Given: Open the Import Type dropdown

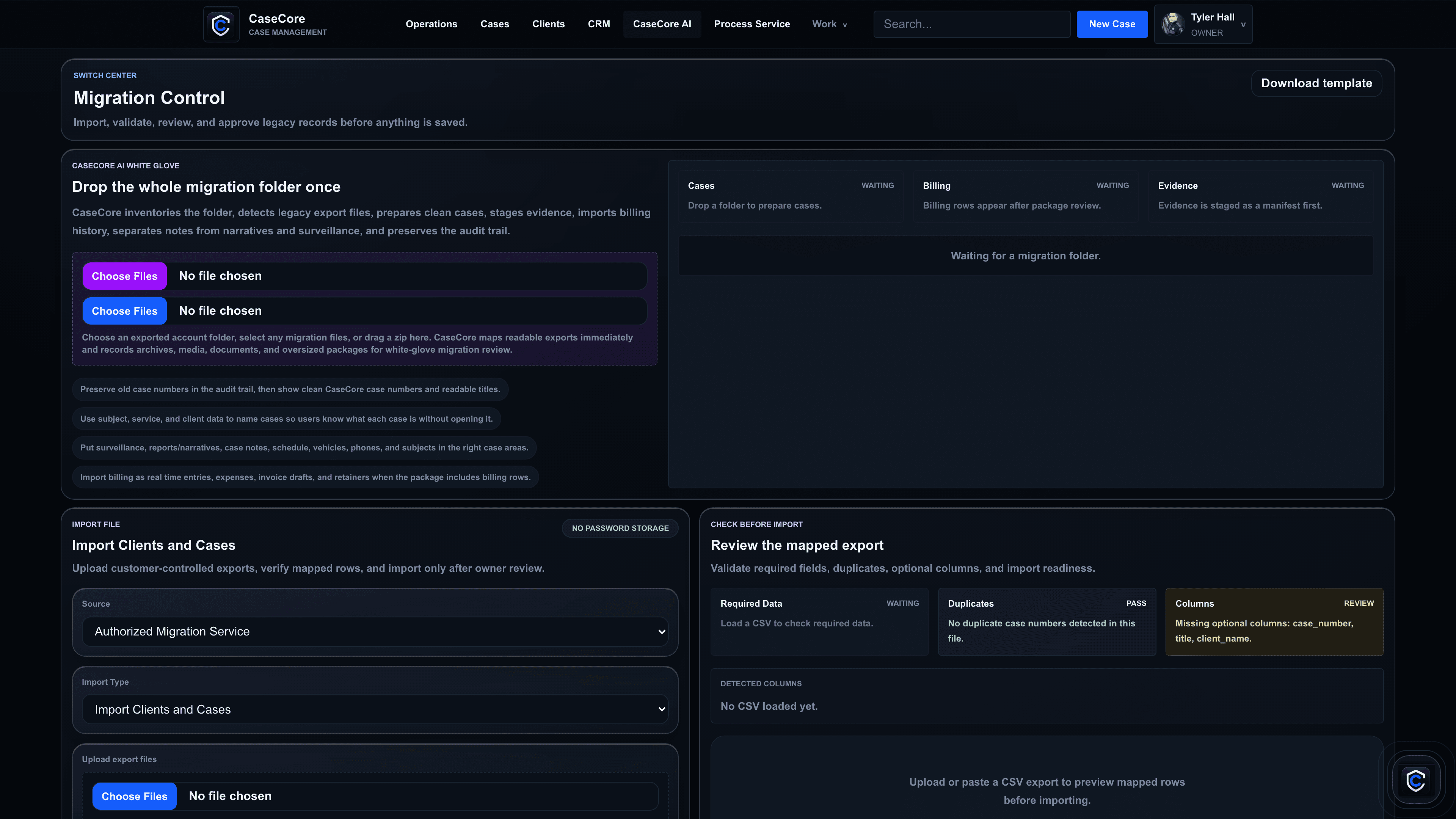Looking at the screenshot, I should pos(375,709).
